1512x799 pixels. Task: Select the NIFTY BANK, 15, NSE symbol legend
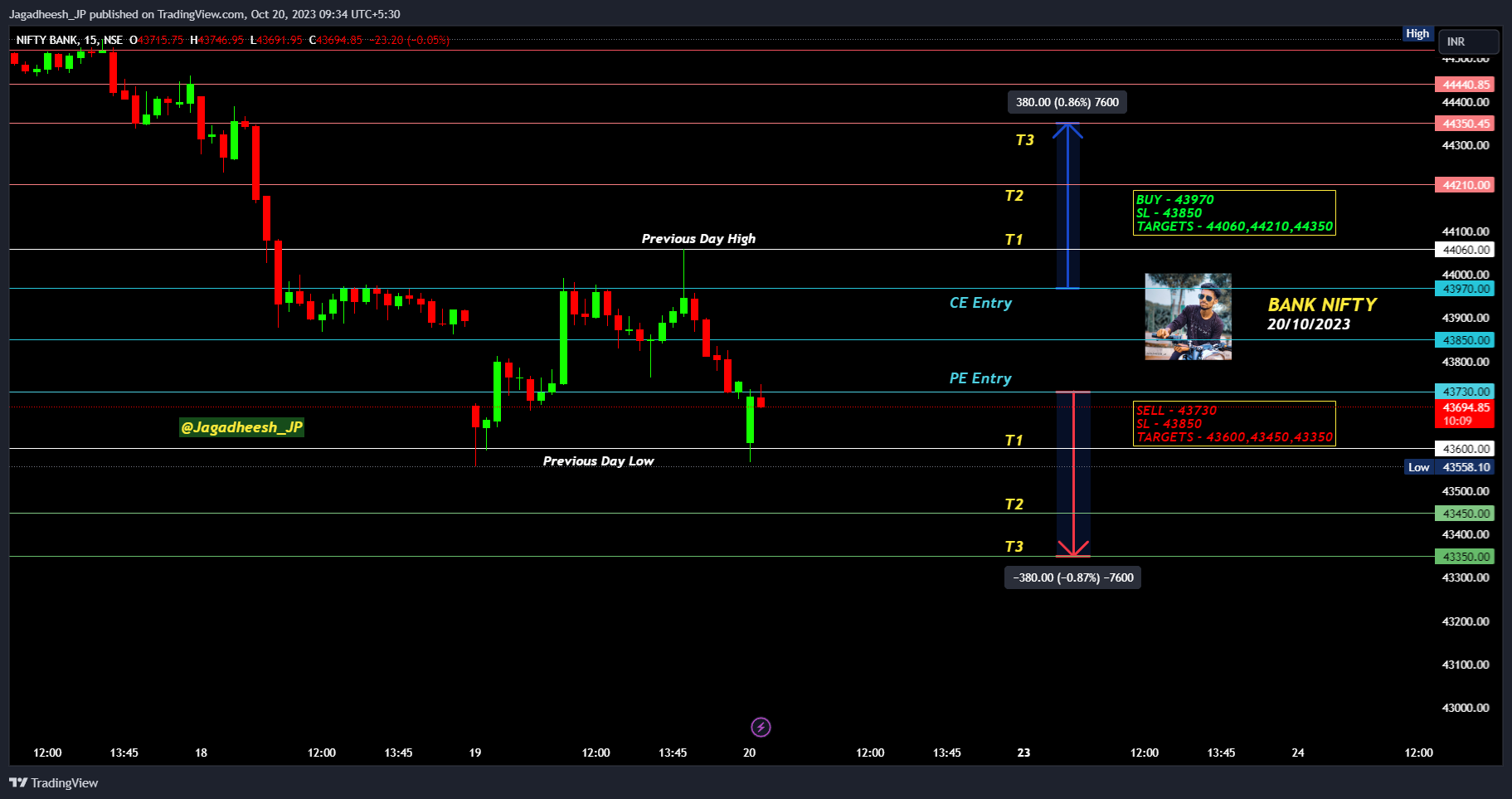point(70,40)
